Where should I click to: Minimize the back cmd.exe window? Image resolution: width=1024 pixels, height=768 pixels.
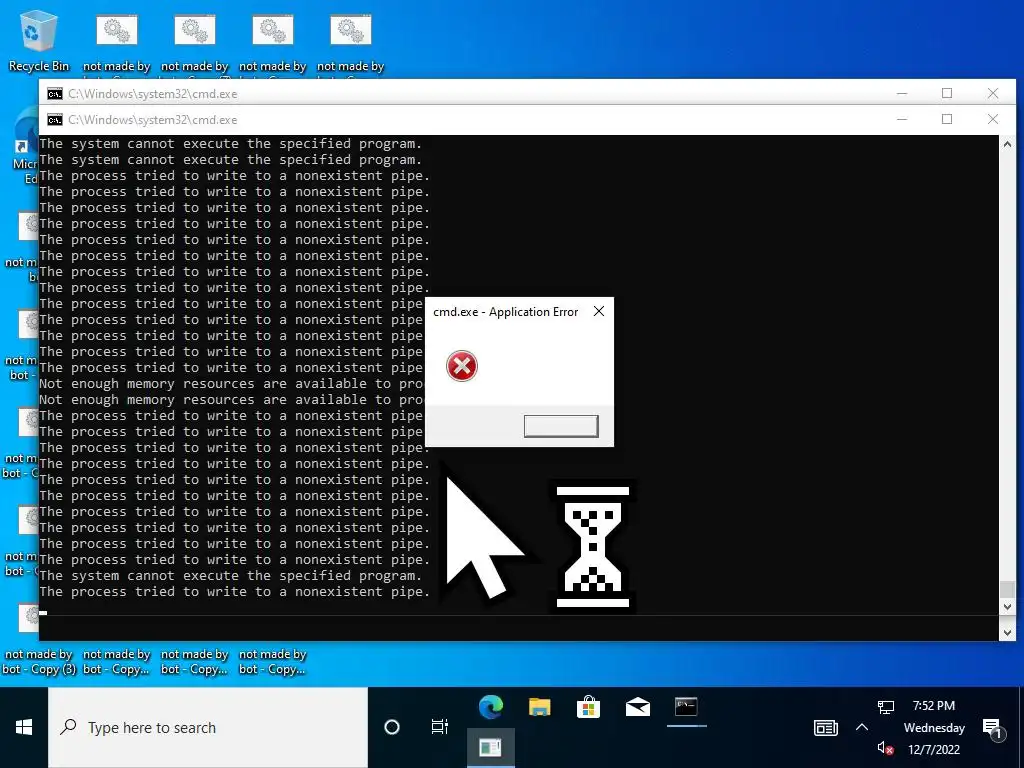click(x=902, y=93)
